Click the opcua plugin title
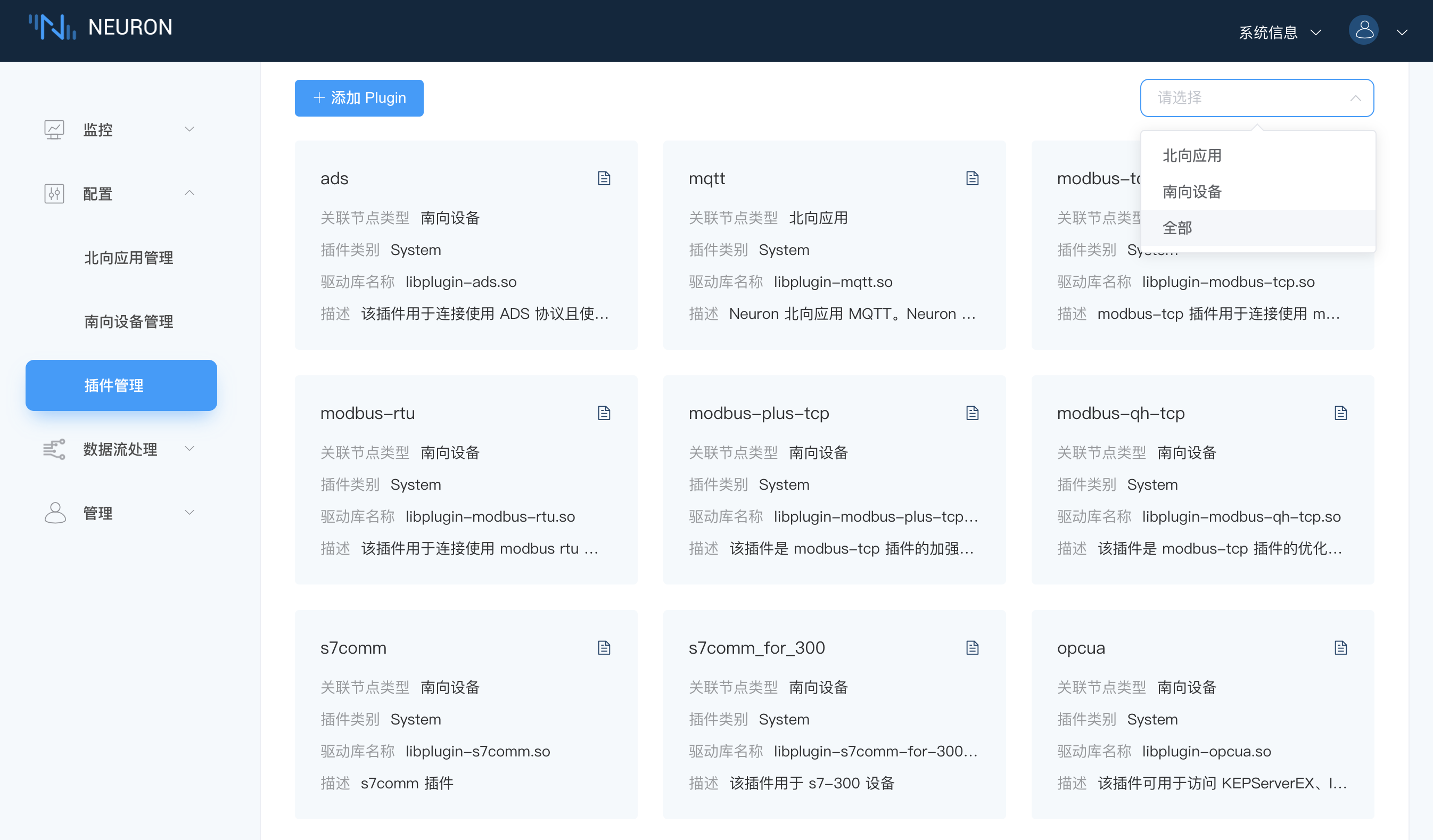The height and width of the screenshot is (840, 1433). (1081, 649)
